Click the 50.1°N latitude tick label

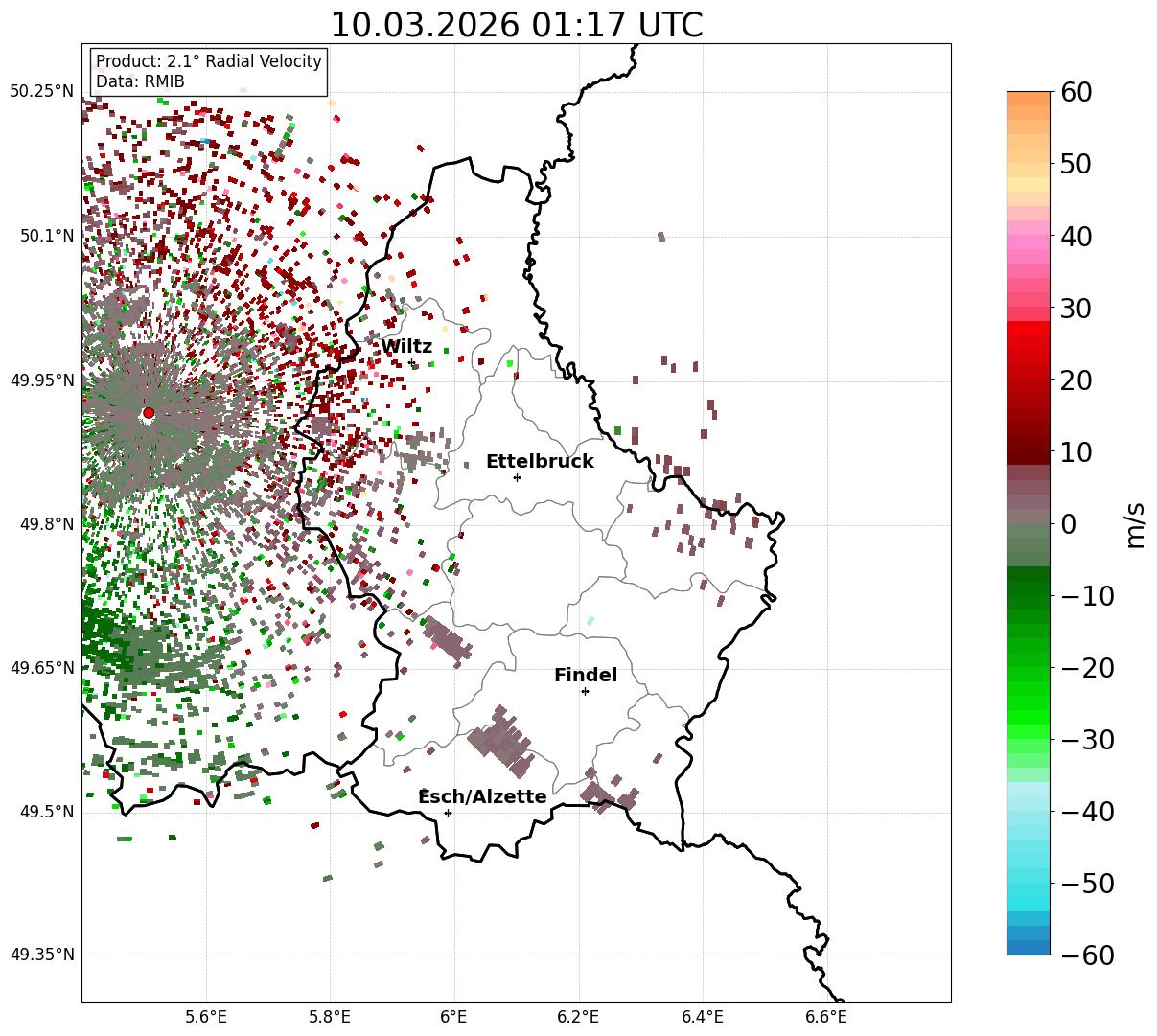(45, 236)
